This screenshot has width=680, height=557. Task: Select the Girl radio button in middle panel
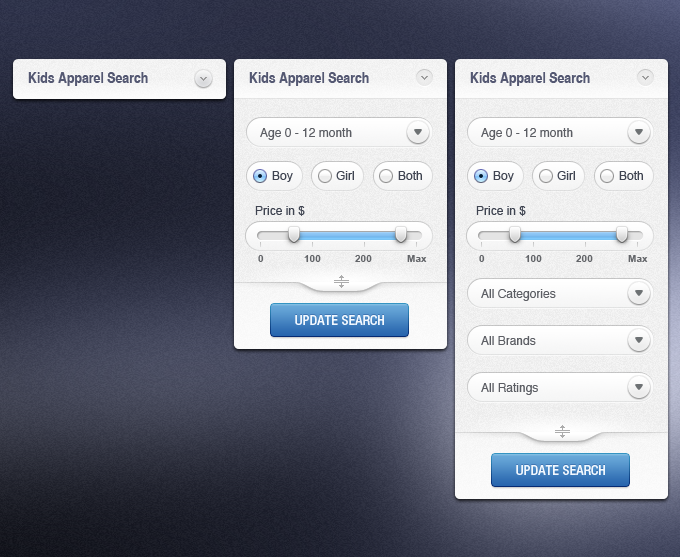(x=325, y=176)
